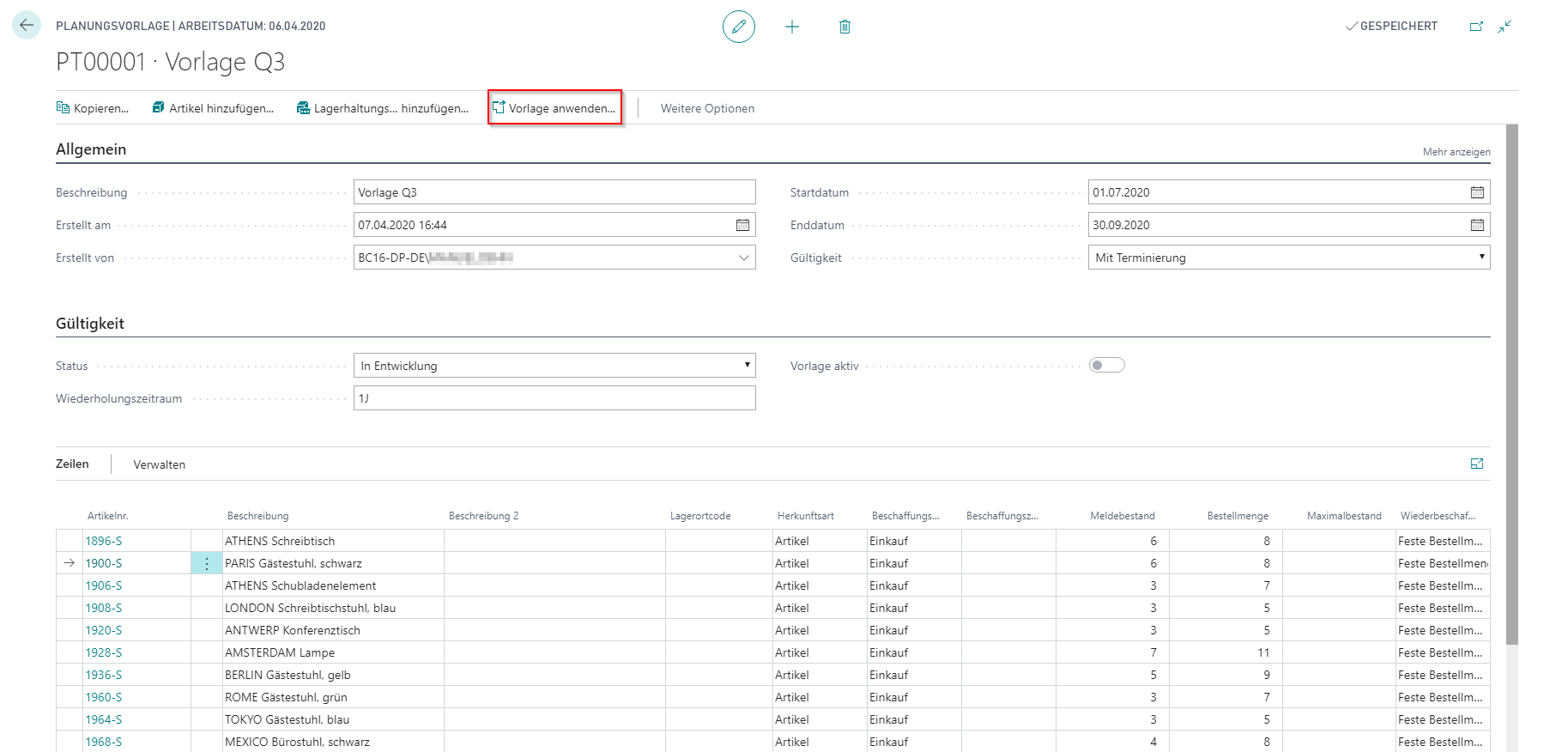Open the Verwalten menu
This screenshot has height=752, width=1568.
click(160, 464)
